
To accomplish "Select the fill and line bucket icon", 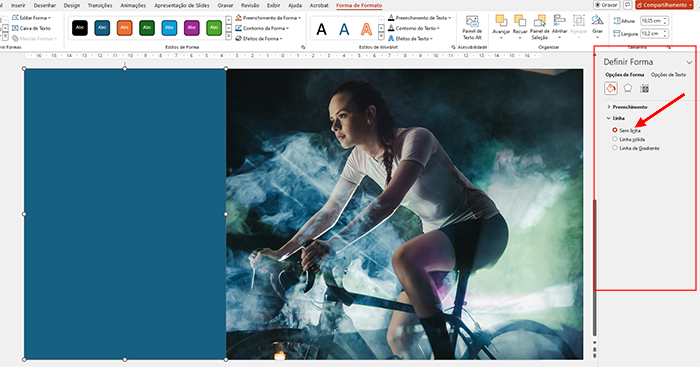I will 611,88.
